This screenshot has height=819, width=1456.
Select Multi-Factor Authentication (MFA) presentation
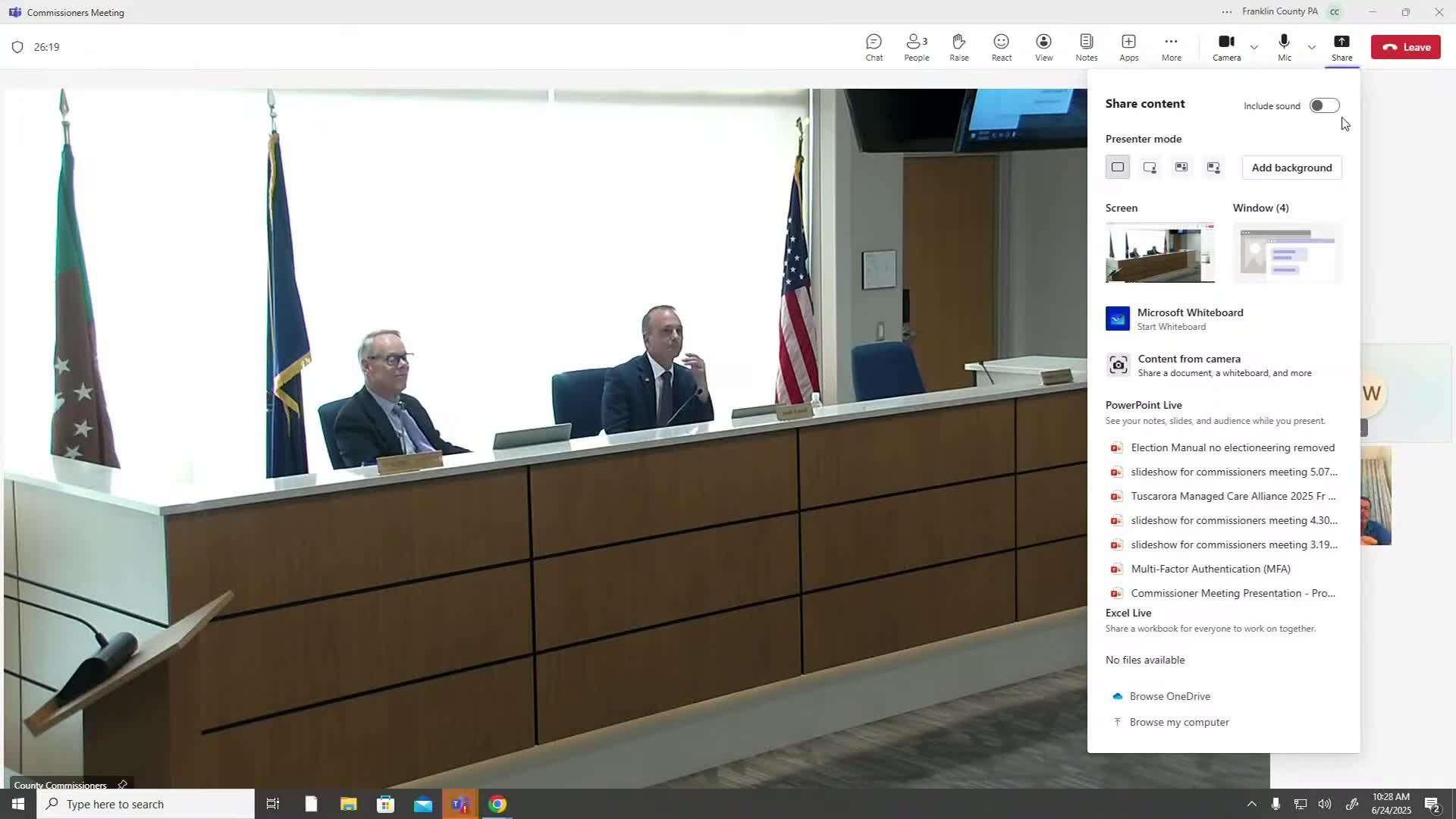[1210, 569]
